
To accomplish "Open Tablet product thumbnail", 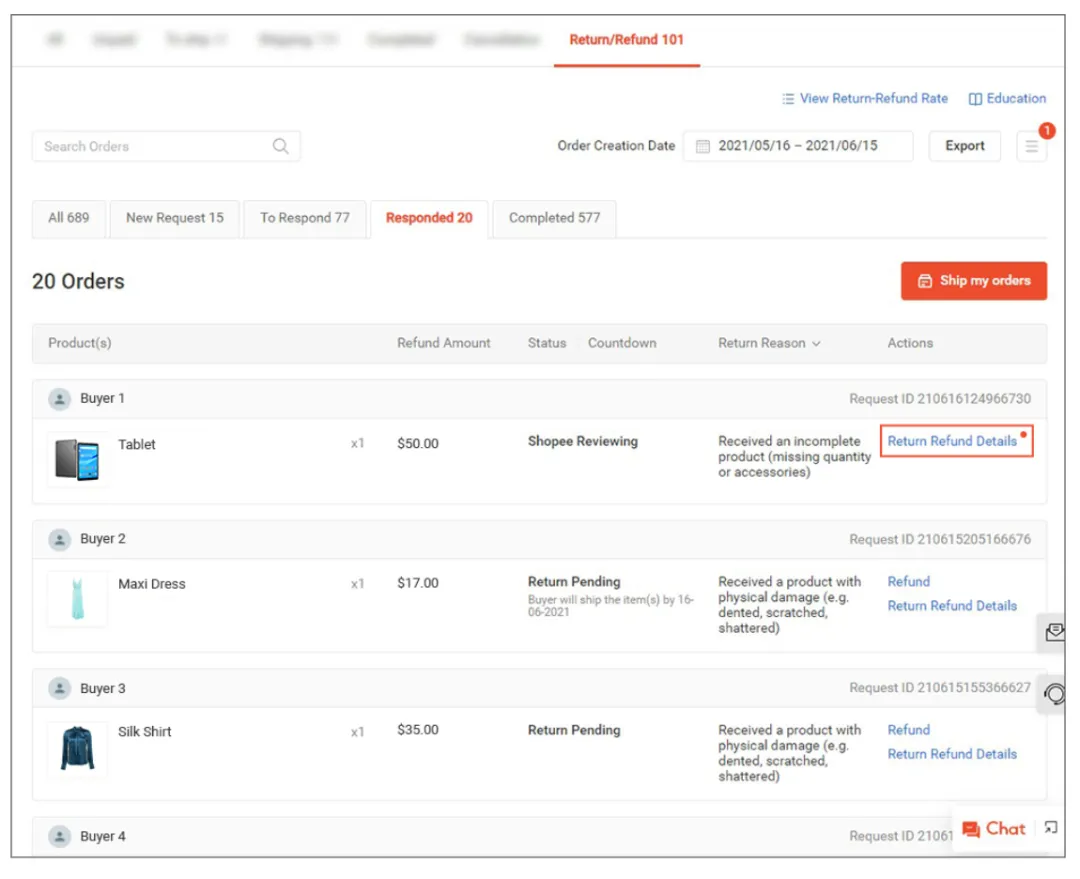I will click(77, 459).
